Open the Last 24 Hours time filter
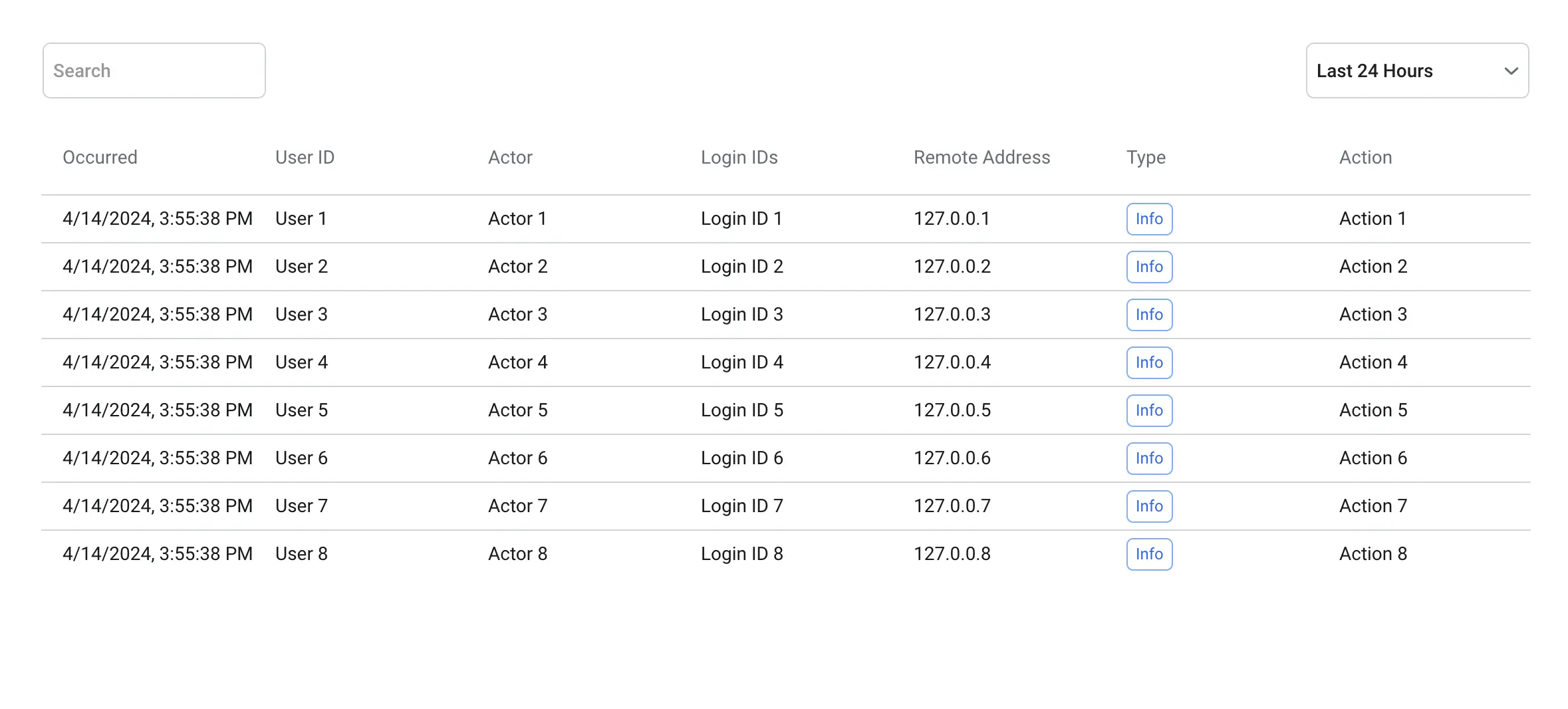 click(x=1415, y=71)
